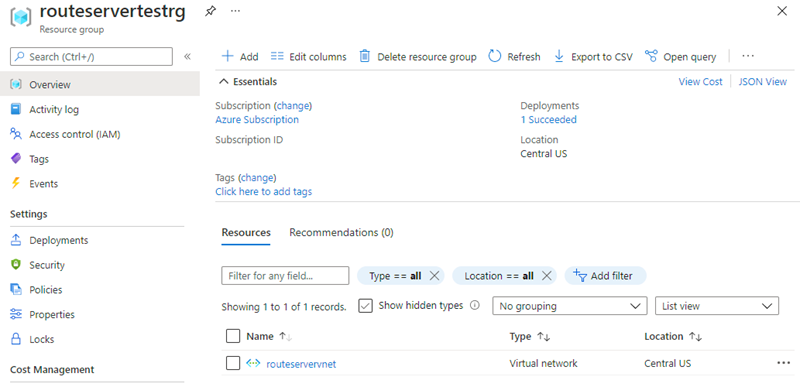The image size is (800, 387).
Task: Check the select-all checkbox in header
Action: point(233,337)
